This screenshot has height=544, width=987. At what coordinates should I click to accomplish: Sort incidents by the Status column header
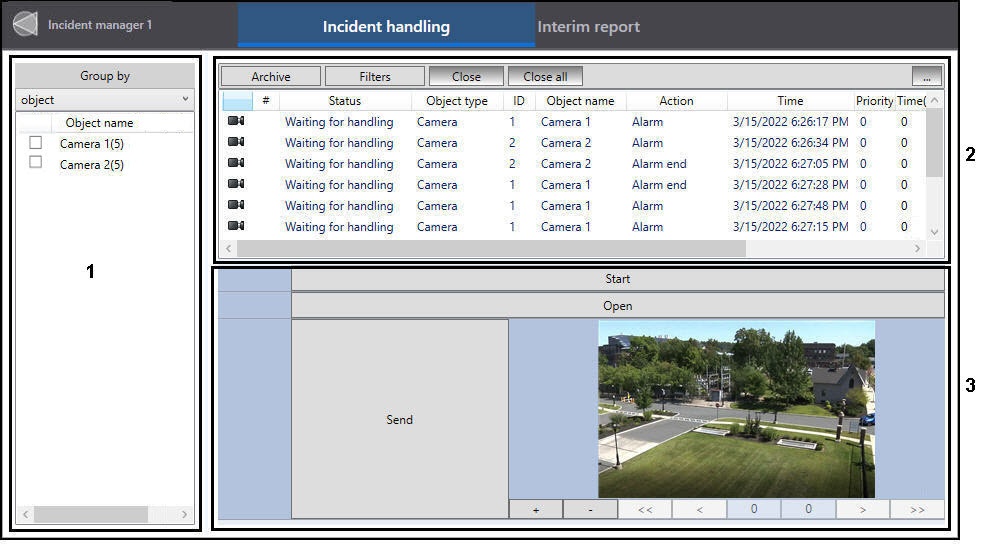344,101
